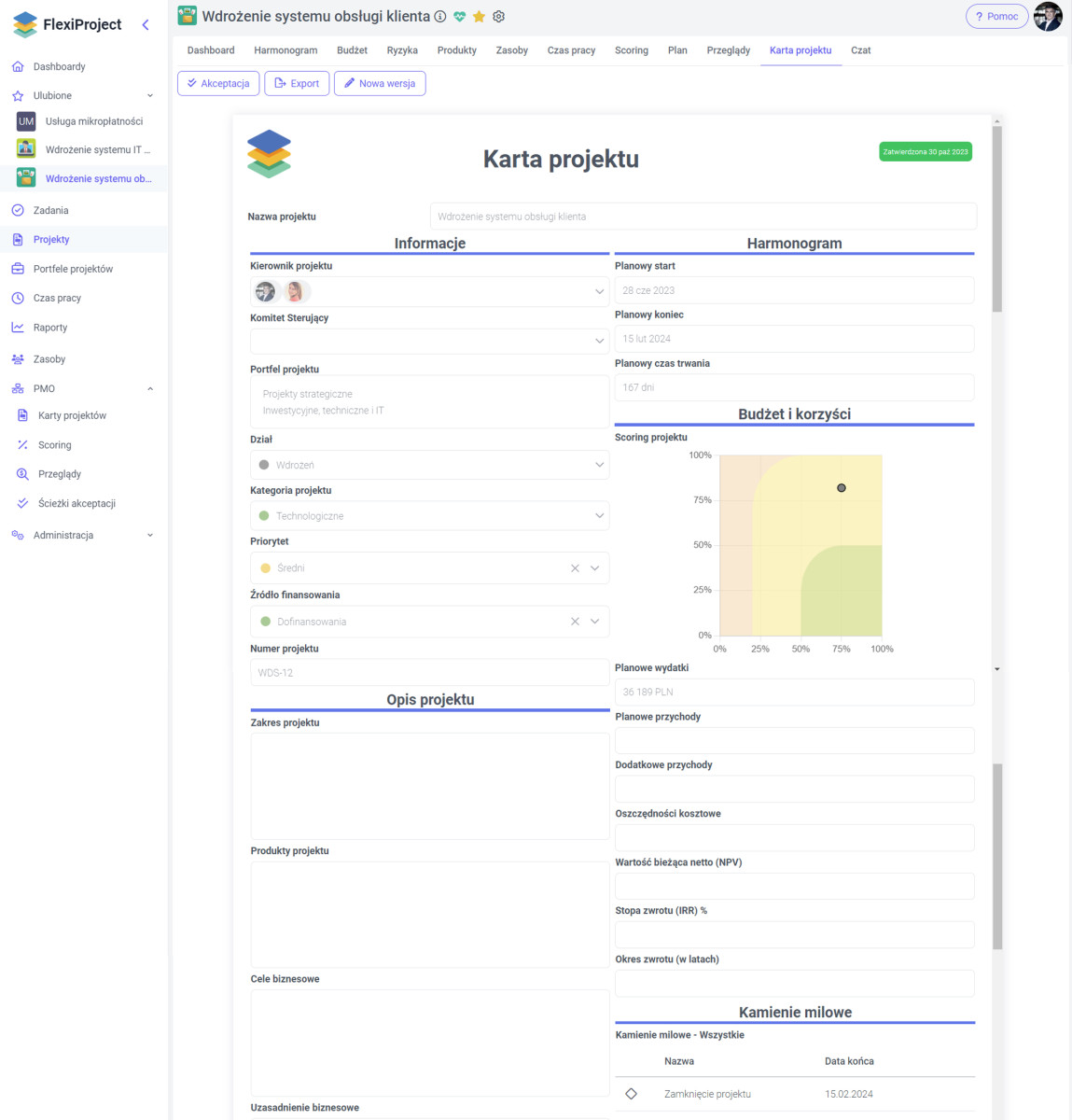Toggle the favorite star for project
Screen dimensions: 1072x1120
(x=479, y=17)
